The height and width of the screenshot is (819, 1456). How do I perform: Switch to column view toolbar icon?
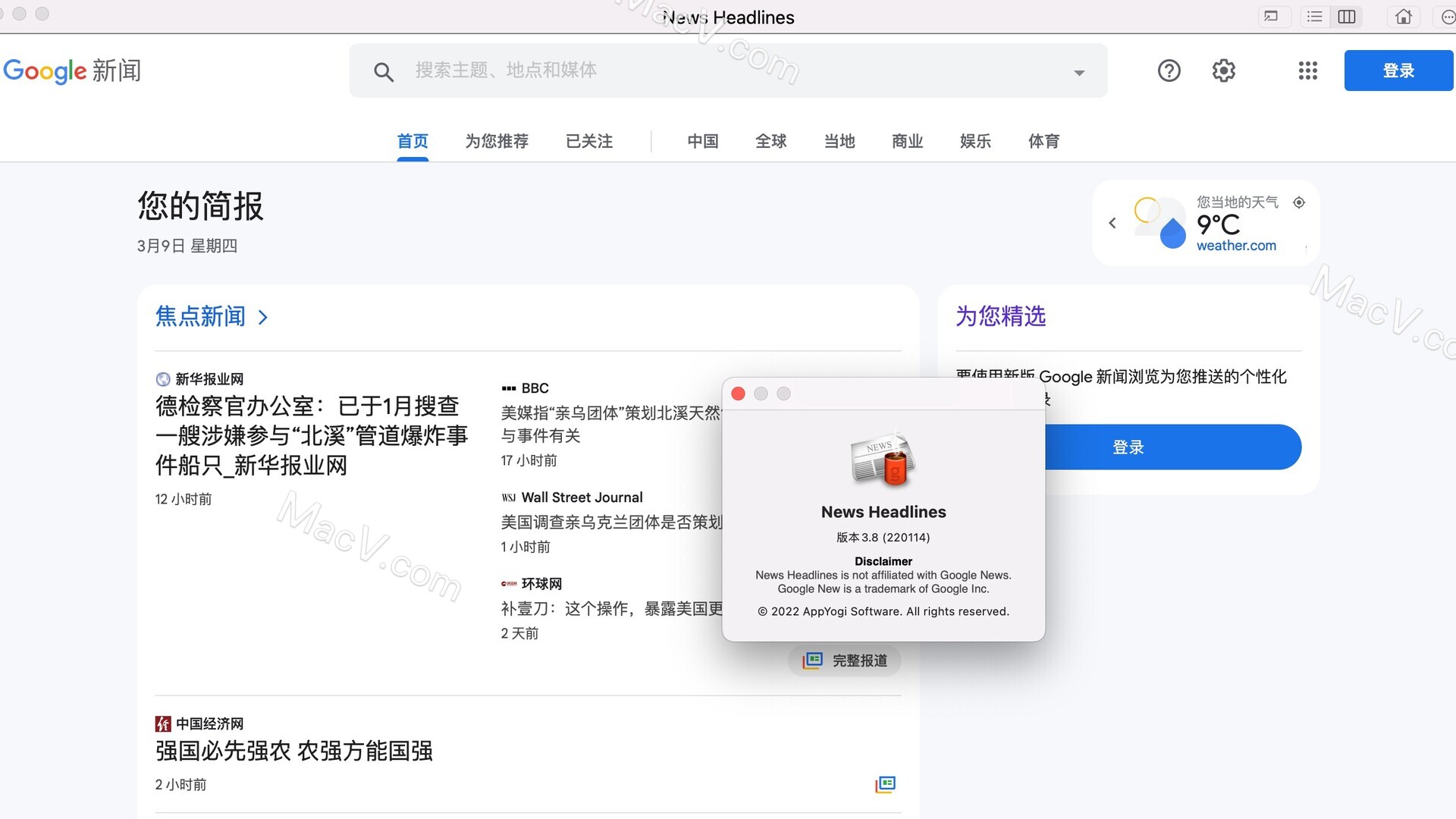pos(1347,17)
